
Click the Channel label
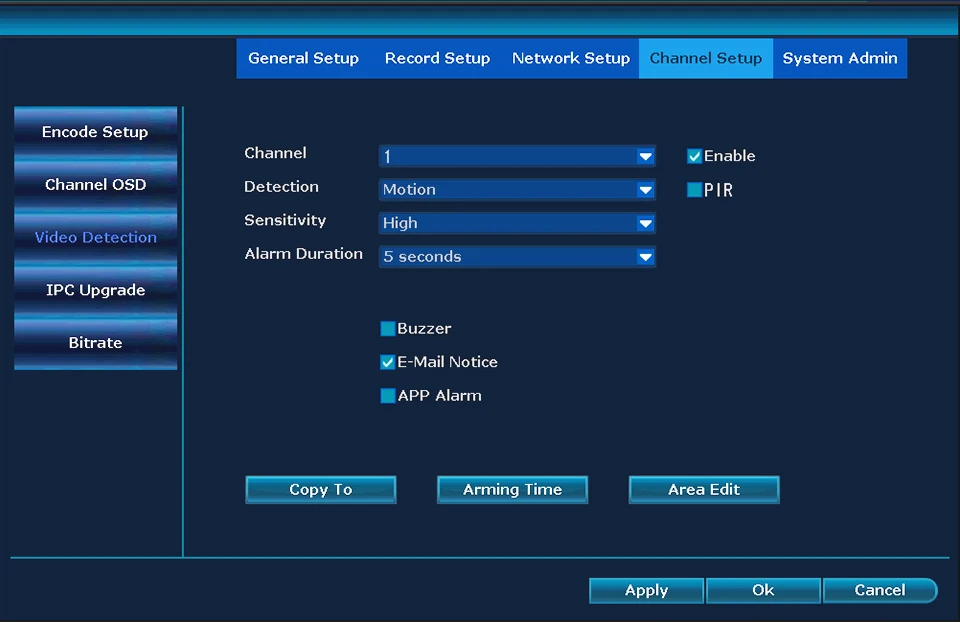point(276,153)
